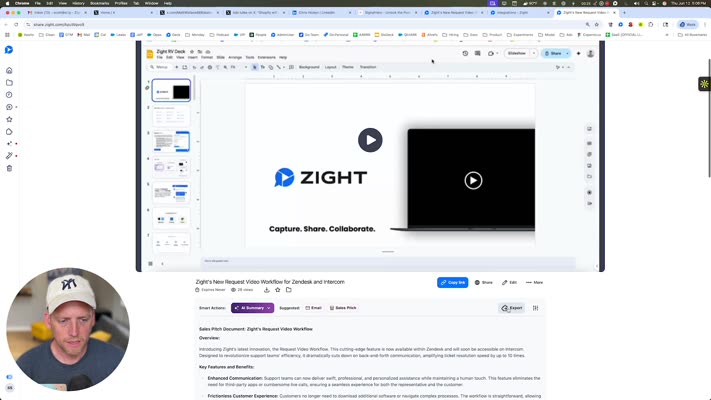Image resolution: width=711 pixels, height=400 pixels.
Task: Click the Transition button in Slides toolbar
Action: (x=368, y=67)
